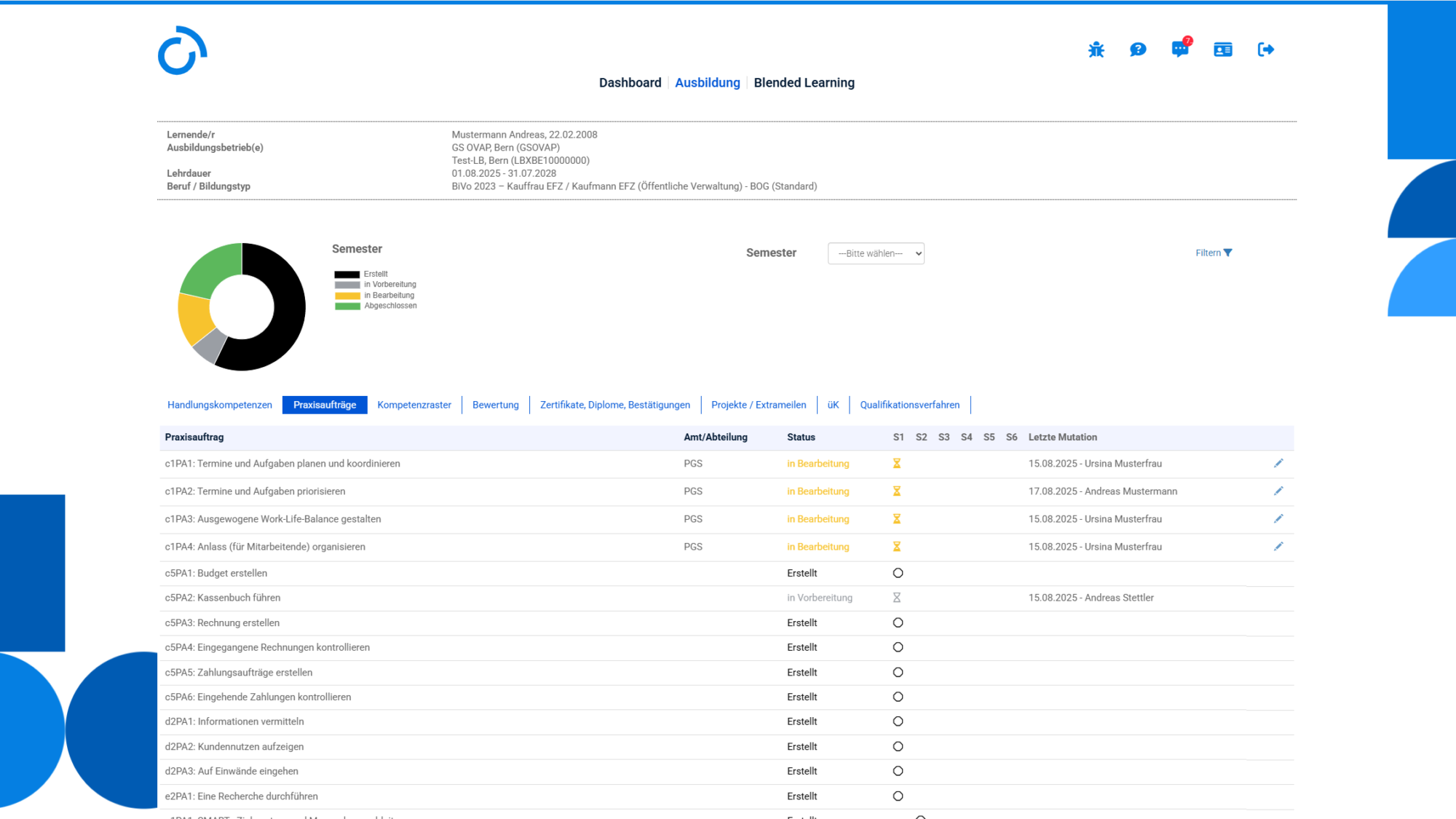Open the help question bubble icon
Screen dimensions: 1456x819
(x=1138, y=50)
